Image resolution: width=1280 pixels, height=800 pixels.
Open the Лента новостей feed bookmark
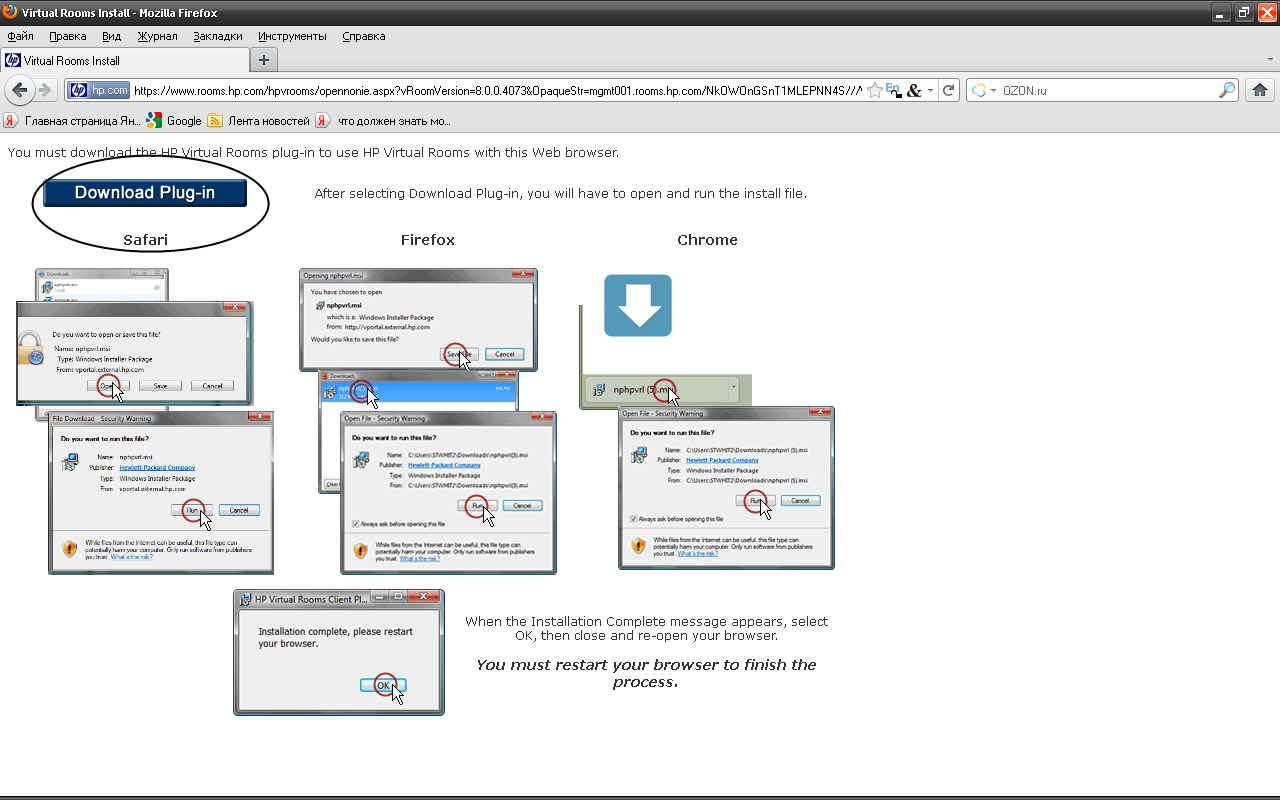coord(259,121)
